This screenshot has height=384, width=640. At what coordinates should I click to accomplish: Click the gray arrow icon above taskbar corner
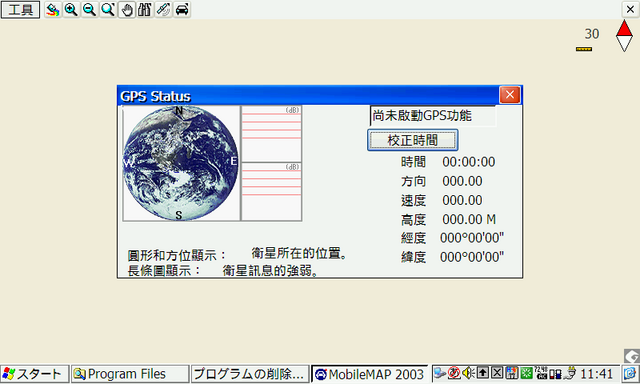(x=632, y=356)
